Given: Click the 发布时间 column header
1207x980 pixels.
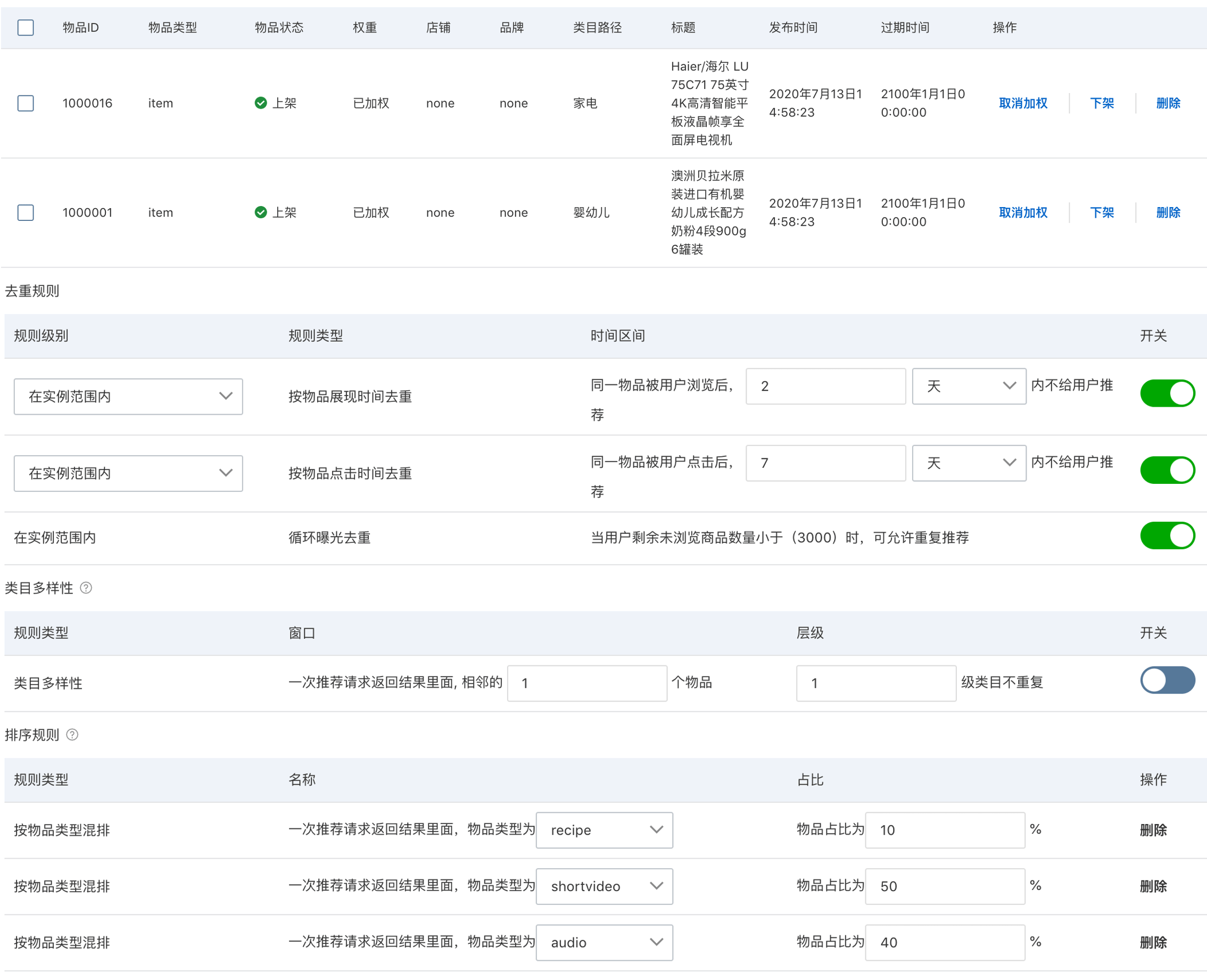Looking at the screenshot, I should click(x=793, y=27).
